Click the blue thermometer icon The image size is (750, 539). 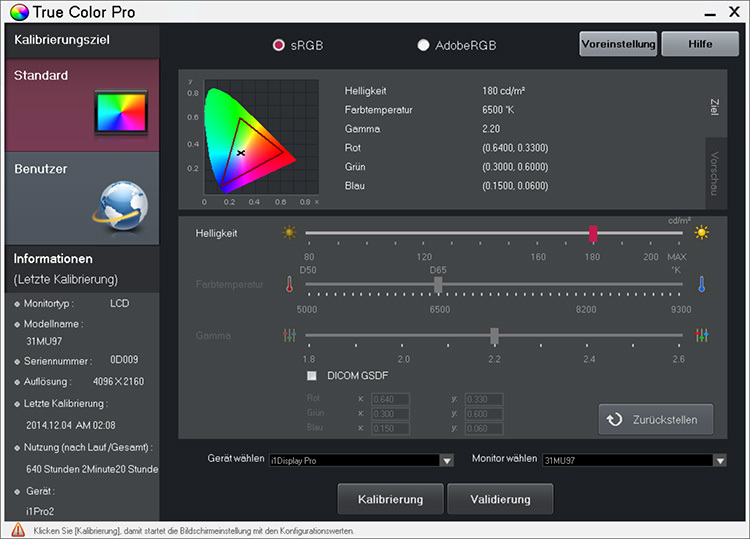tap(702, 285)
